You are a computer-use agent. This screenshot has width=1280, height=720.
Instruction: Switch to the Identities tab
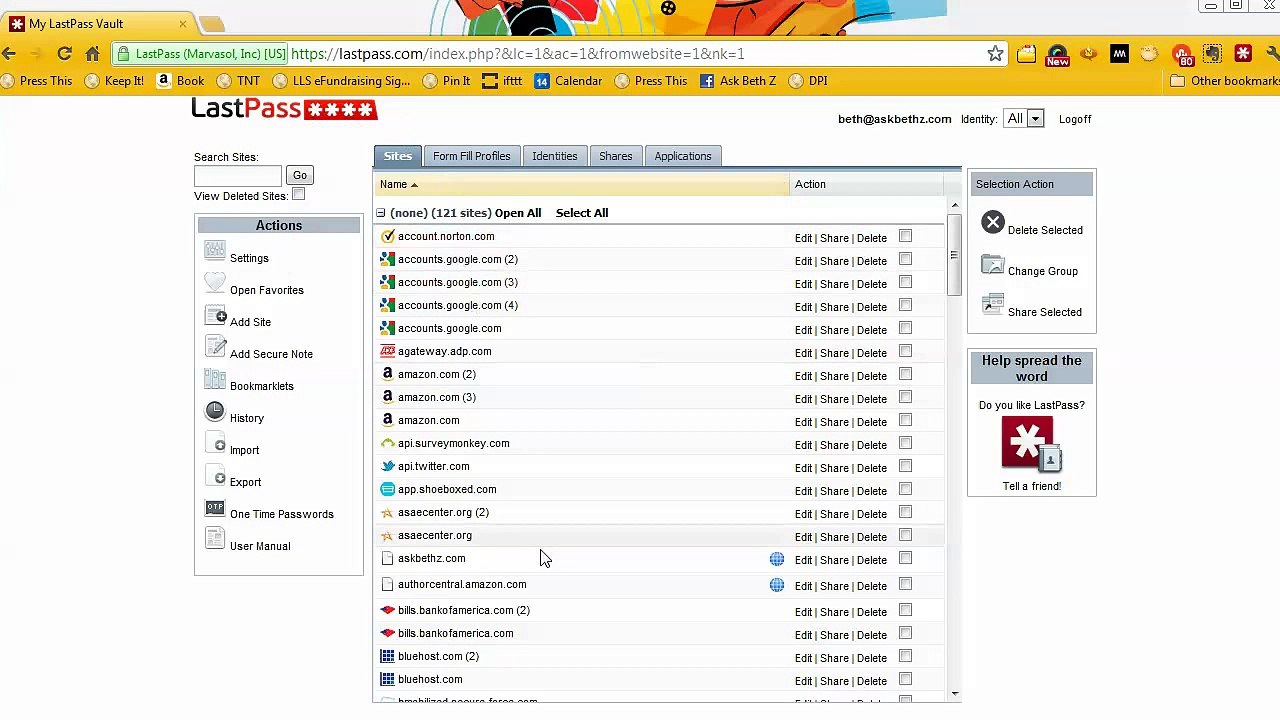[554, 156]
